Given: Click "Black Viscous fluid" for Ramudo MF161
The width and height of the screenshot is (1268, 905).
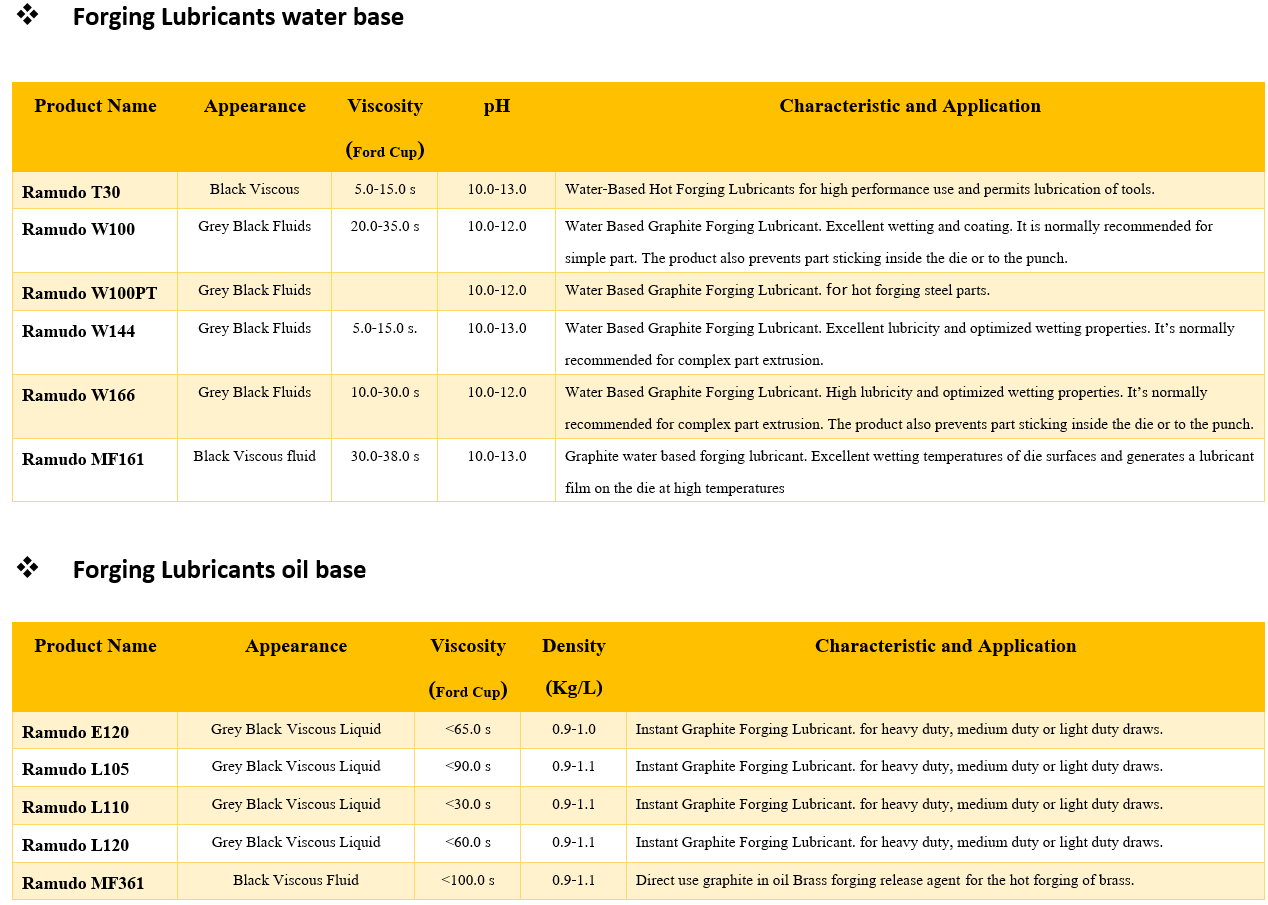Looking at the screenshot, I should pos(254,456).
